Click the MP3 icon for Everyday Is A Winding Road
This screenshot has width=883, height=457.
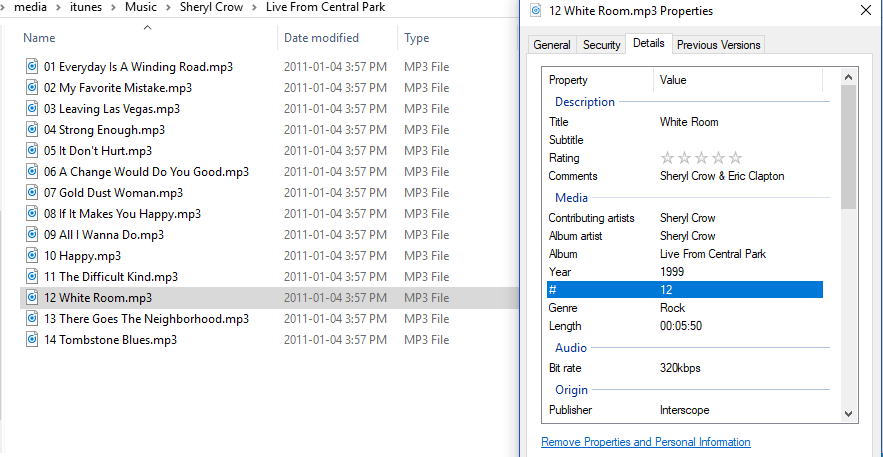(33, 67)
